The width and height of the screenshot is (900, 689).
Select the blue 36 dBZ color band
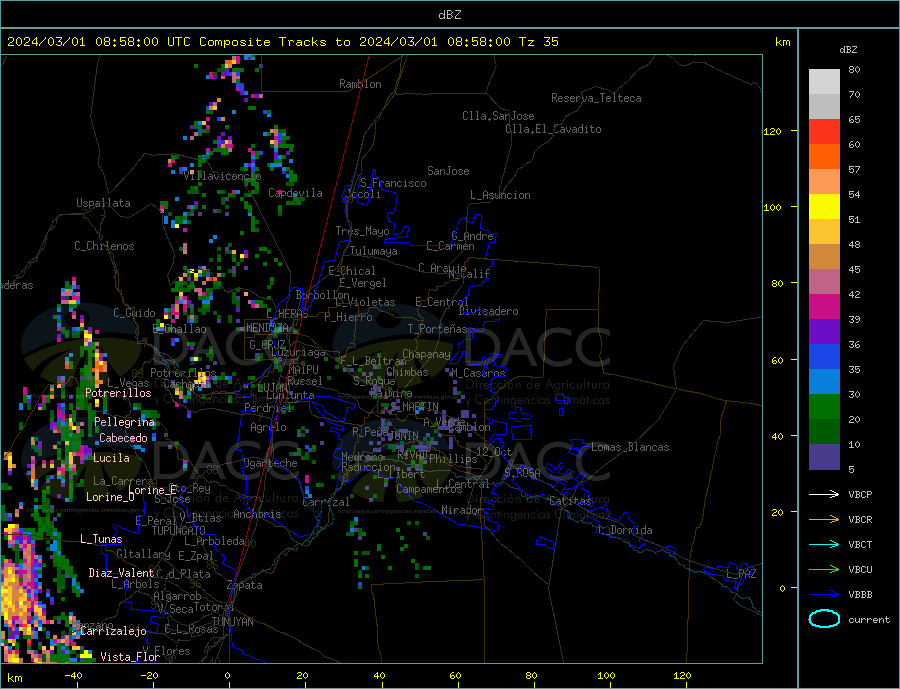pos(824,357)
